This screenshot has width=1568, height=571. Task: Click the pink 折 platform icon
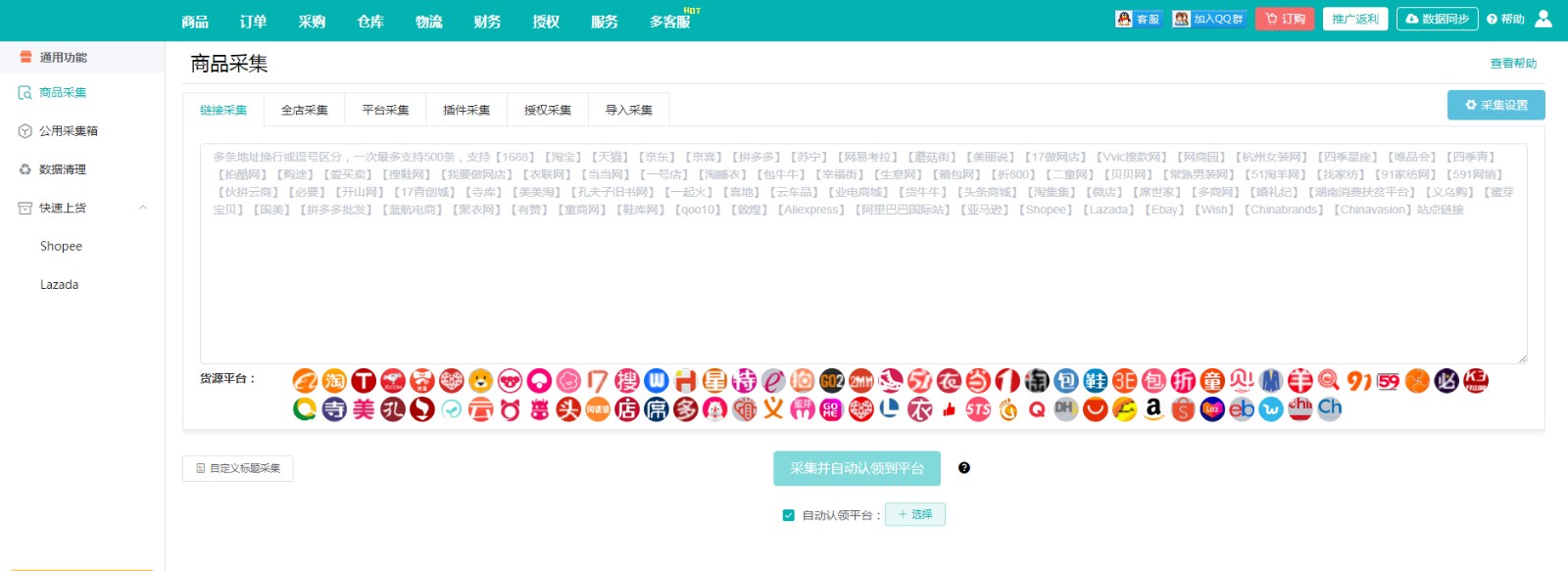pos(1183,381)
